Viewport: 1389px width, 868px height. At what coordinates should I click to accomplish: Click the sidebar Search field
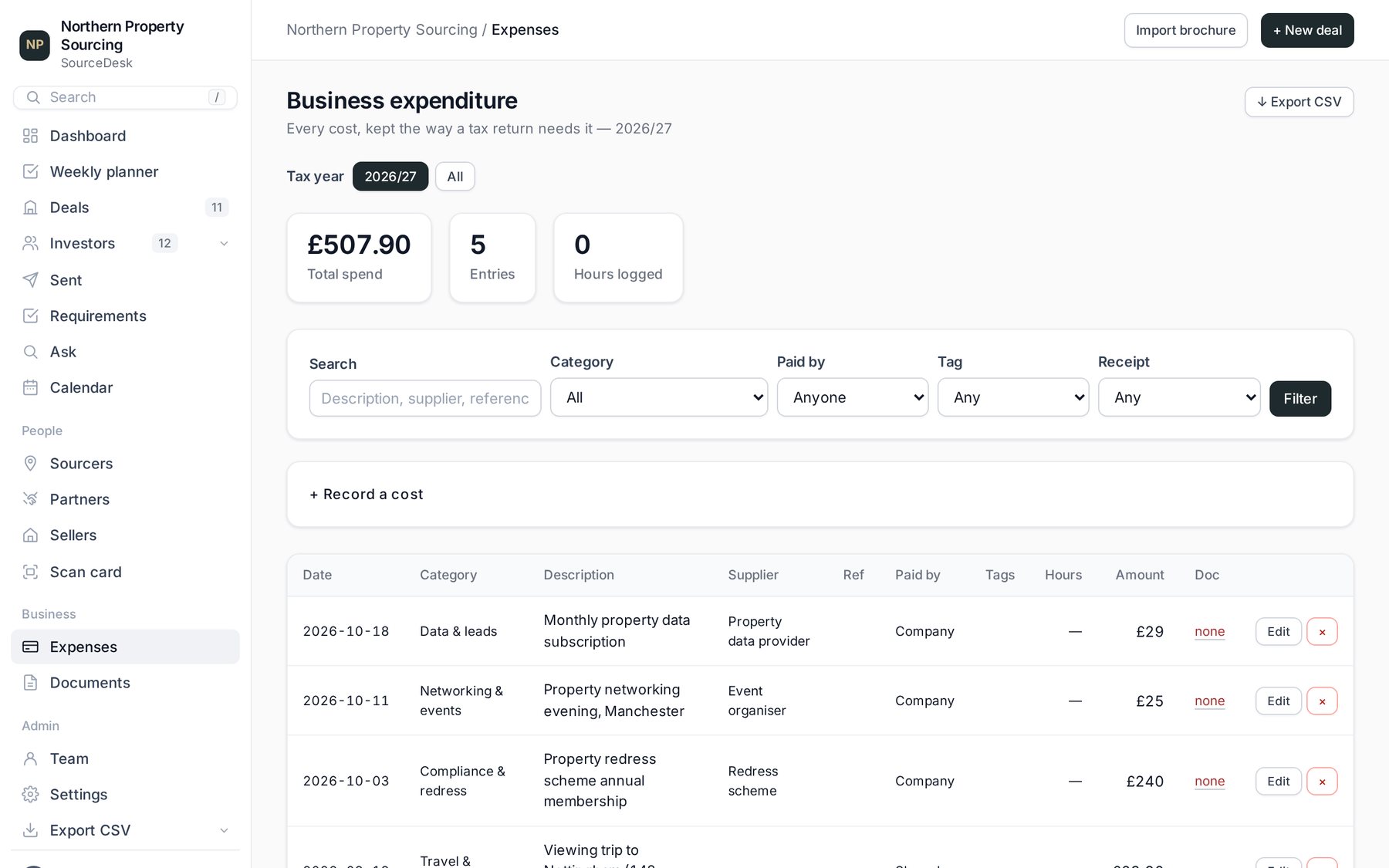(x=125, y=97)
